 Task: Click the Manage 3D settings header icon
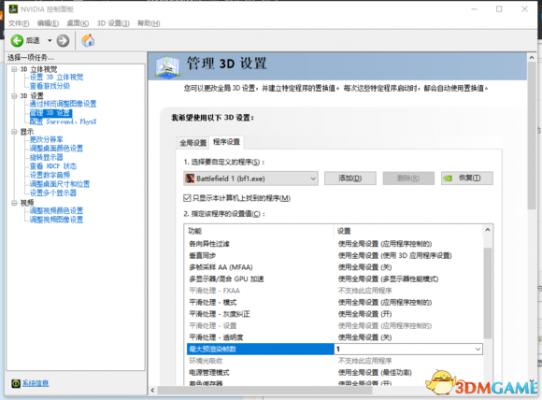167,67
